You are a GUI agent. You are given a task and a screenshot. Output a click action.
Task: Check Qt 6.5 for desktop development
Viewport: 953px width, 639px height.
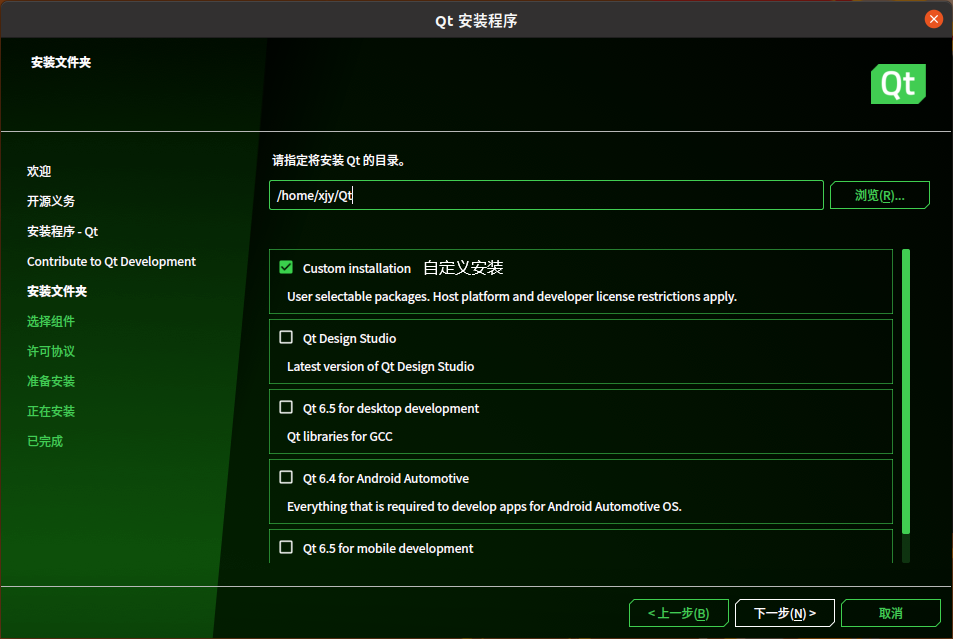pos(286,407)
